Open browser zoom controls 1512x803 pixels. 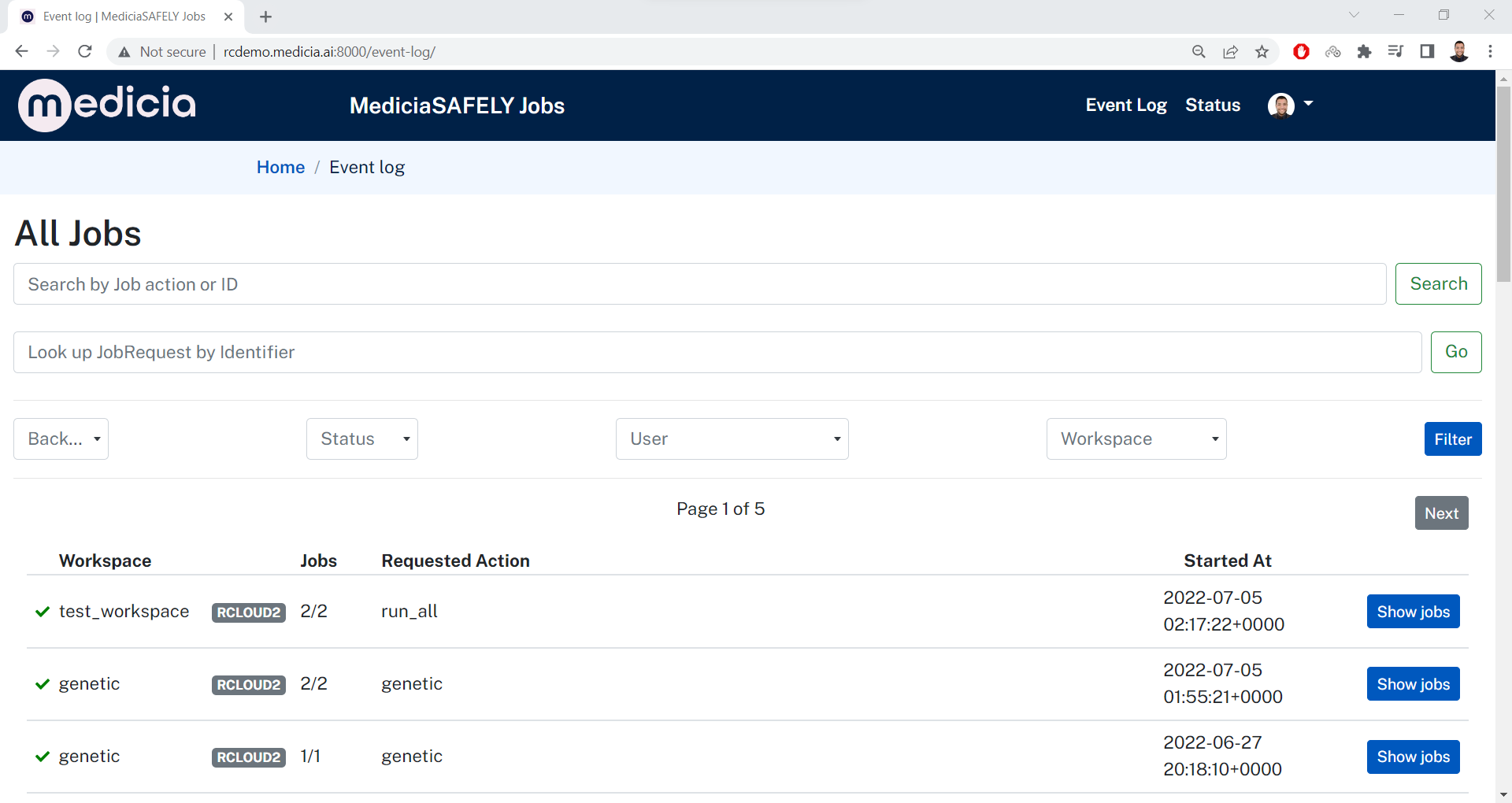[1199, 51]
